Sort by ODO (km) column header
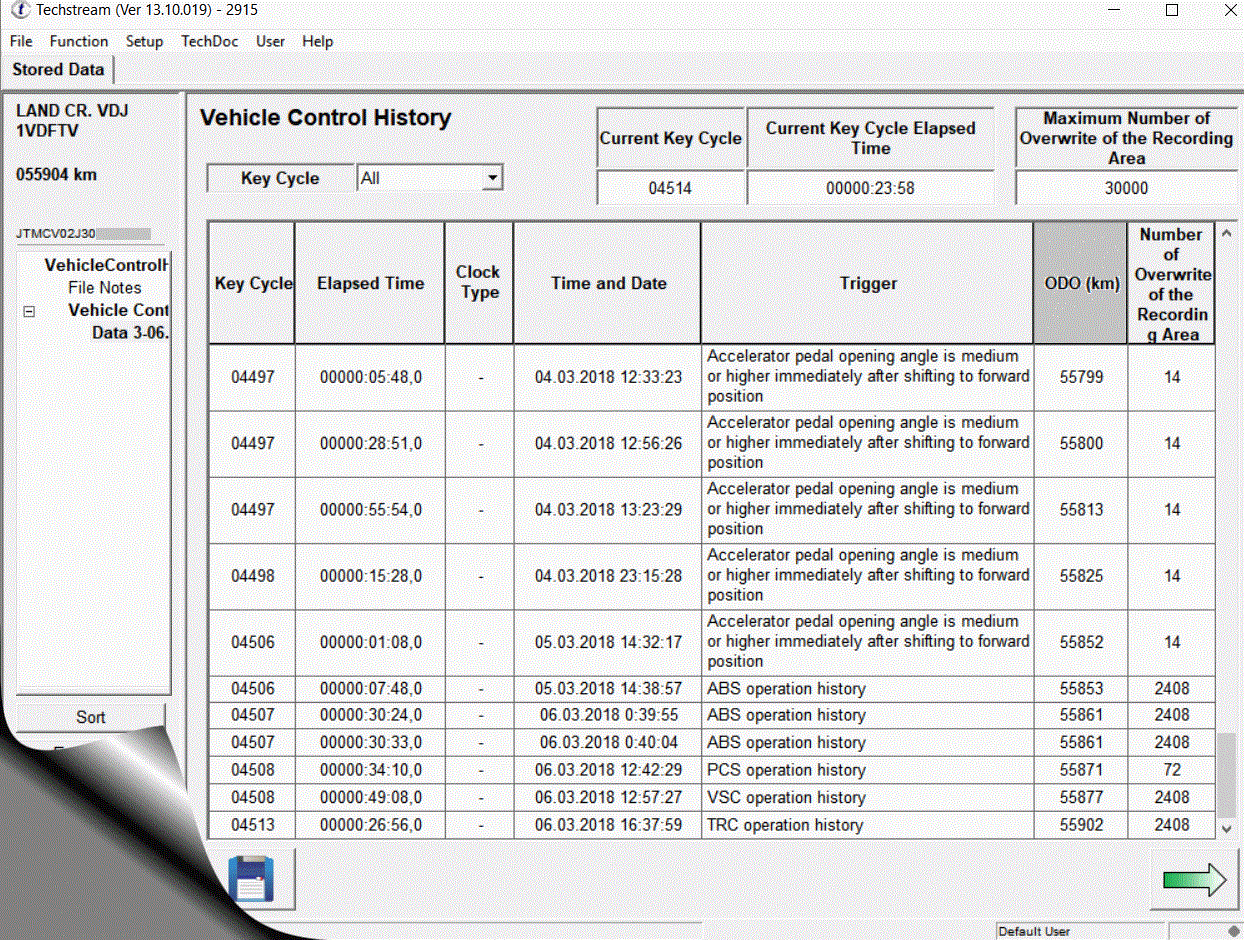The width and height of the screenshot is (1244, 940). (x=1080, y=284)
